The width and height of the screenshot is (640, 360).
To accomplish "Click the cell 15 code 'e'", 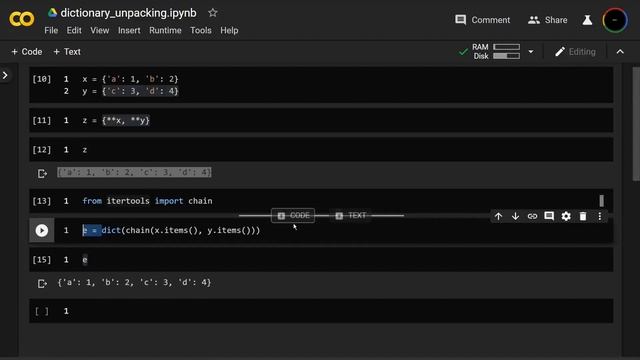I will pos(84,260).
